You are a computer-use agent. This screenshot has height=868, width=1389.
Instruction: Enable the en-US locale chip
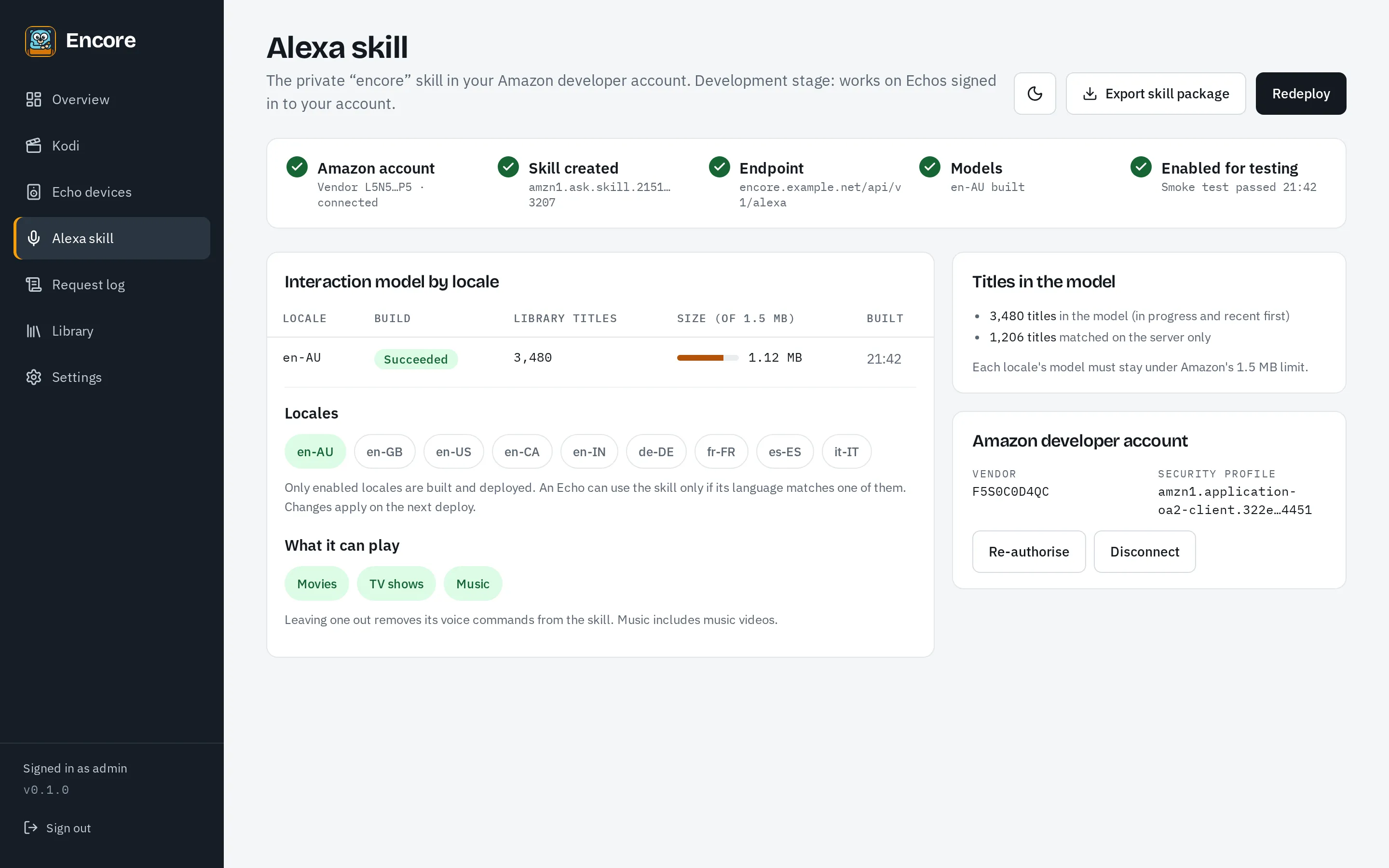point(453,452)
